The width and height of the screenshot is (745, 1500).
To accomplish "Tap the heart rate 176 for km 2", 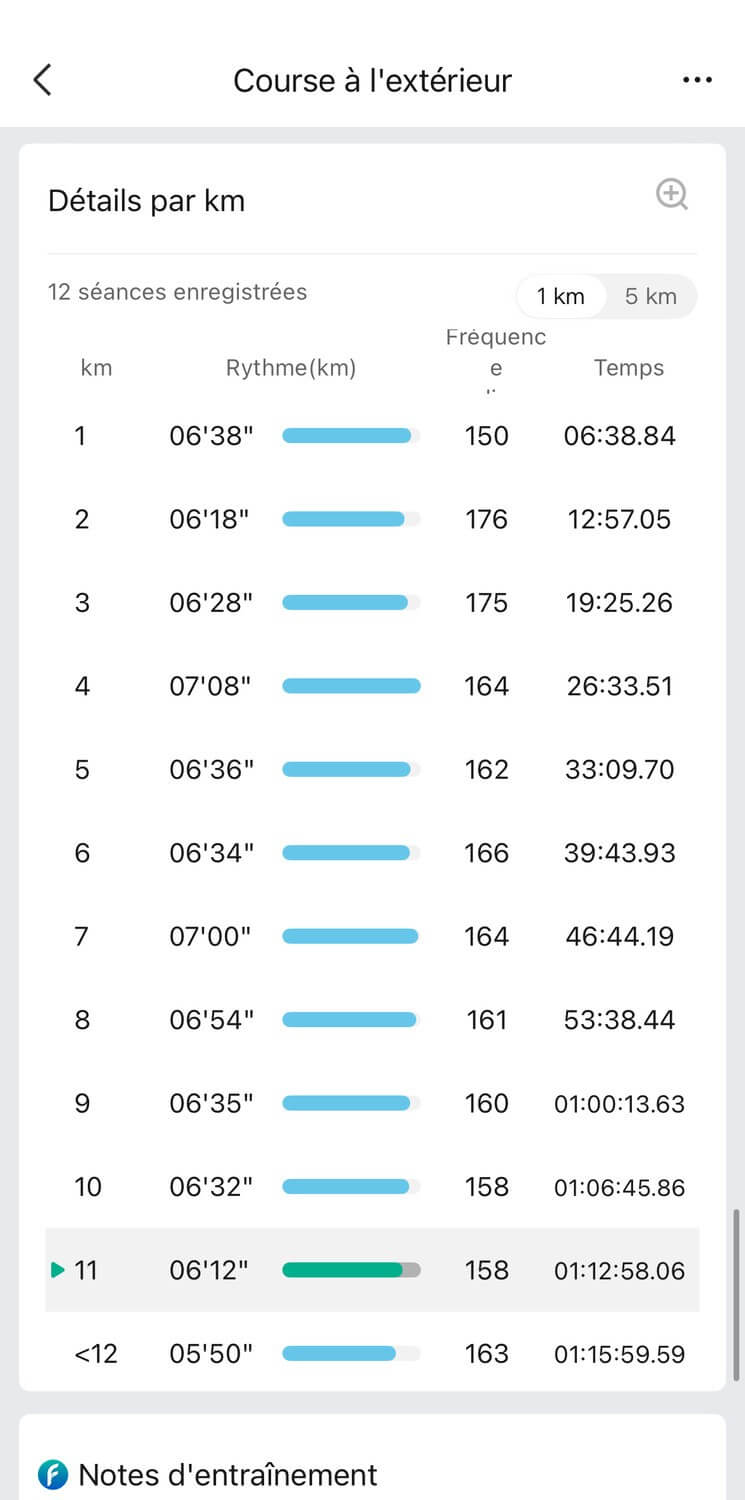I will [x=487, y=520].
